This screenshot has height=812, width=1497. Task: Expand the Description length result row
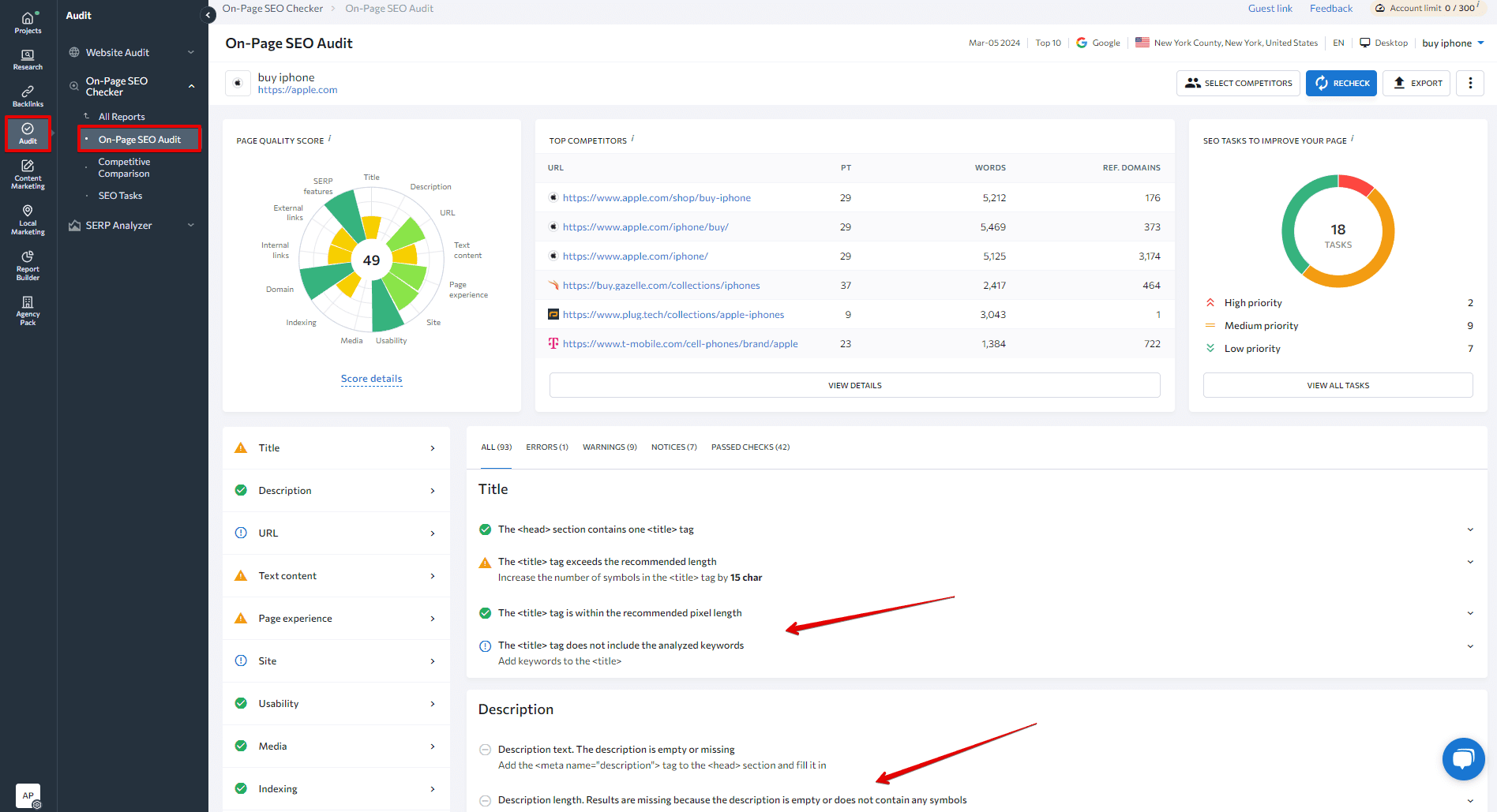click(x=1470, y=801)
